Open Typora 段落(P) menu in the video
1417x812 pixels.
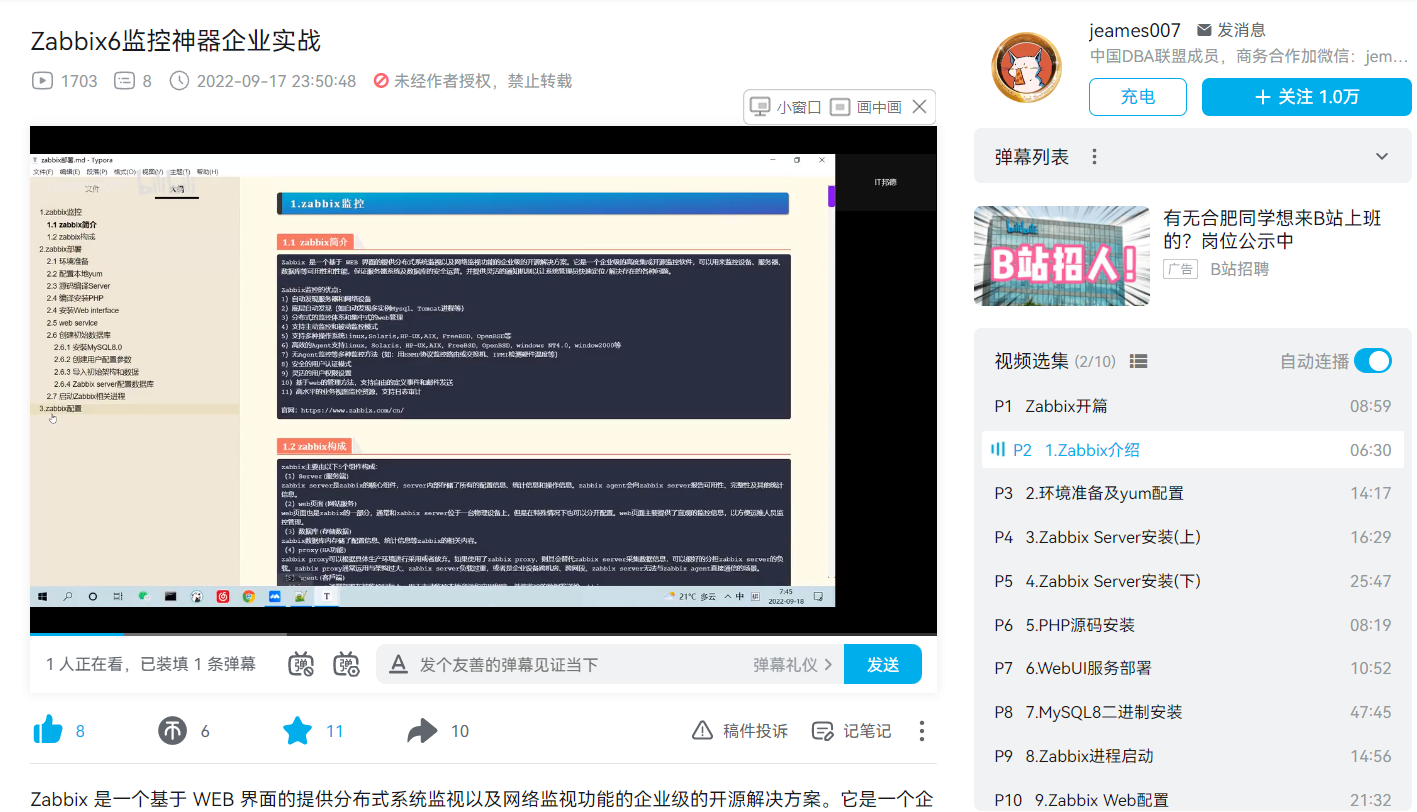[x=97, y=172]
